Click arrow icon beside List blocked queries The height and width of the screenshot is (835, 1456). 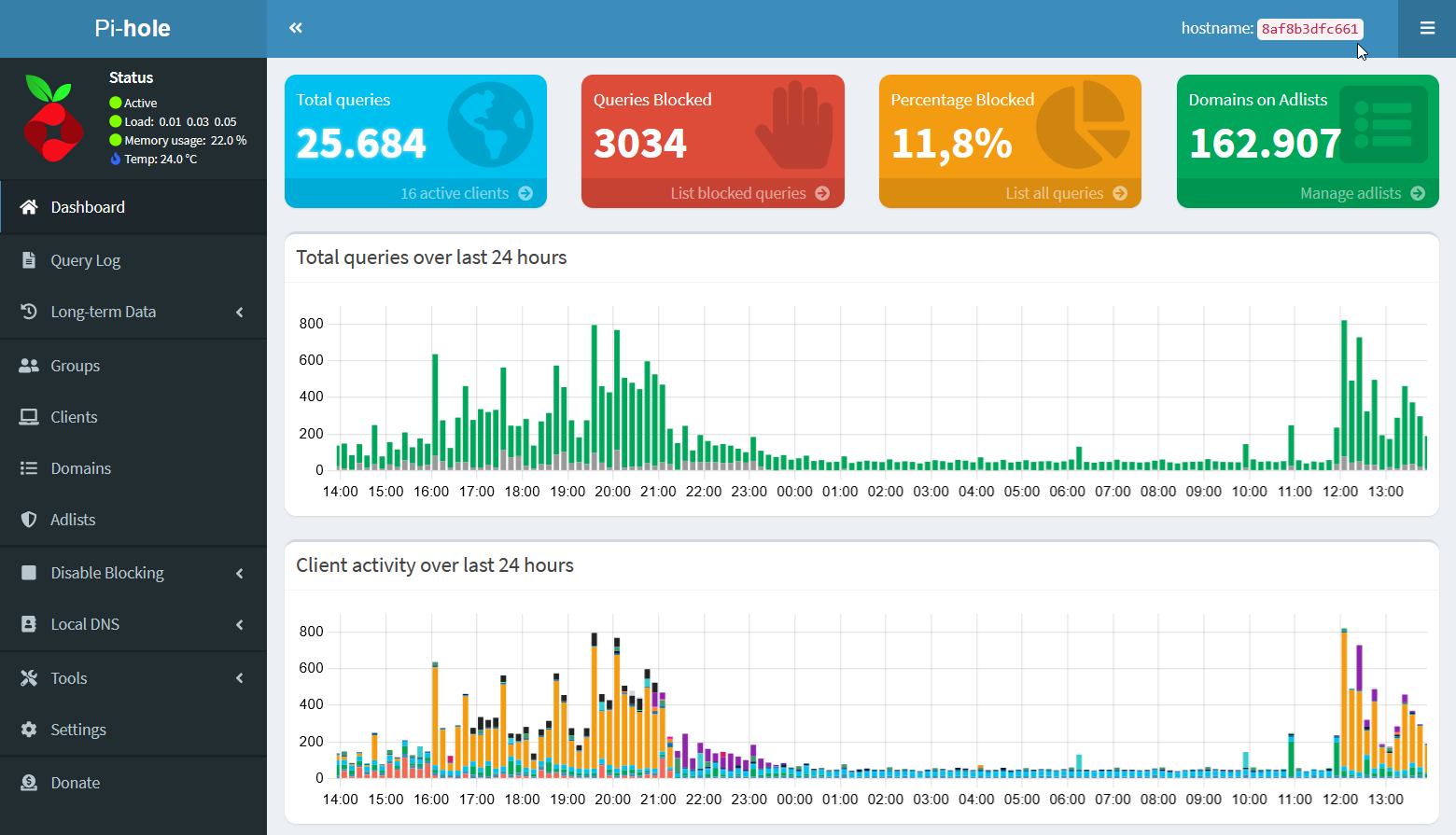(x=822, y=193)
